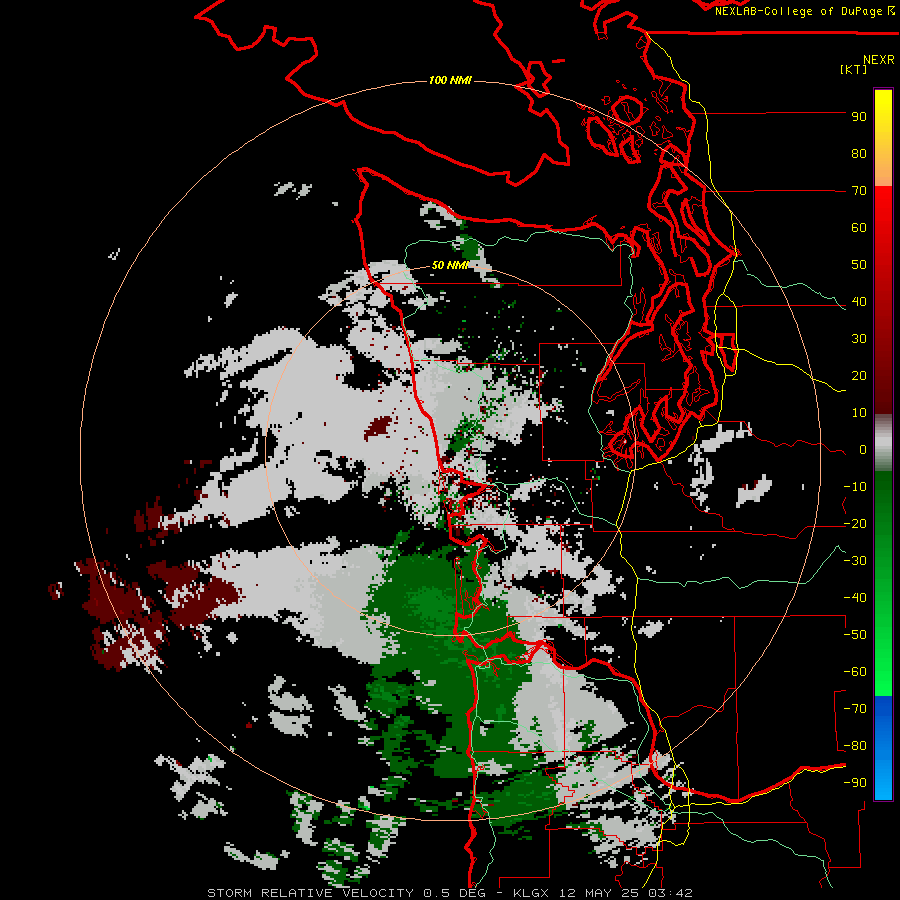Click the -40 value on velocity scale

click(855, 598)
